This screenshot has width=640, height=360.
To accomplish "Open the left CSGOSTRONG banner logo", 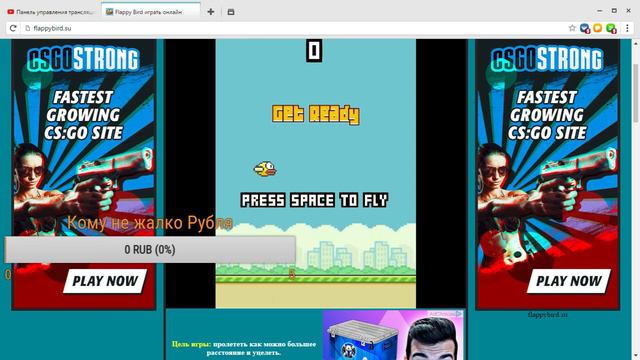I will click(x=83, y=60).
